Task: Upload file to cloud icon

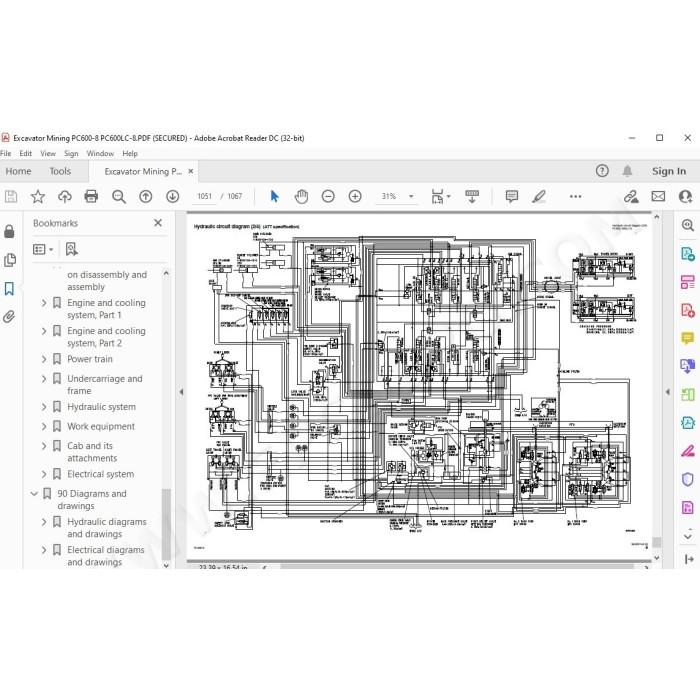Action: [x=65, y=196]
